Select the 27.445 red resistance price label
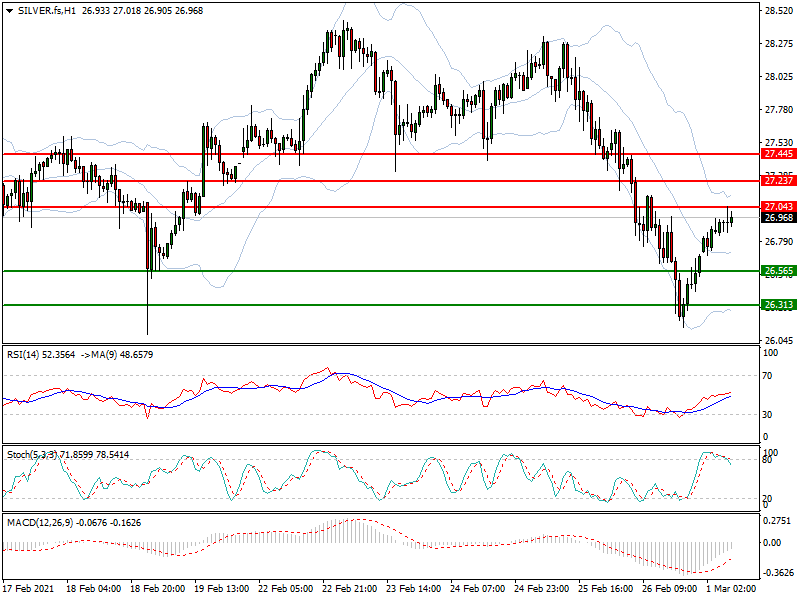 [779, 154]
